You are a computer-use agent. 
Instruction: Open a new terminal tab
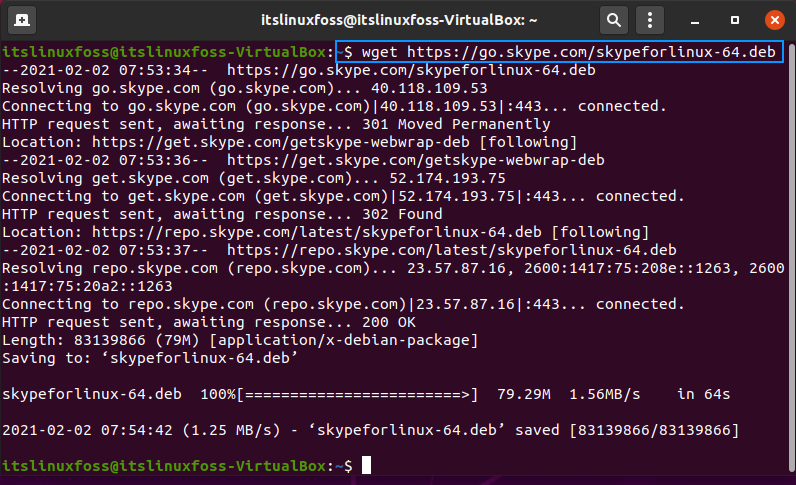tap(22, 20)
